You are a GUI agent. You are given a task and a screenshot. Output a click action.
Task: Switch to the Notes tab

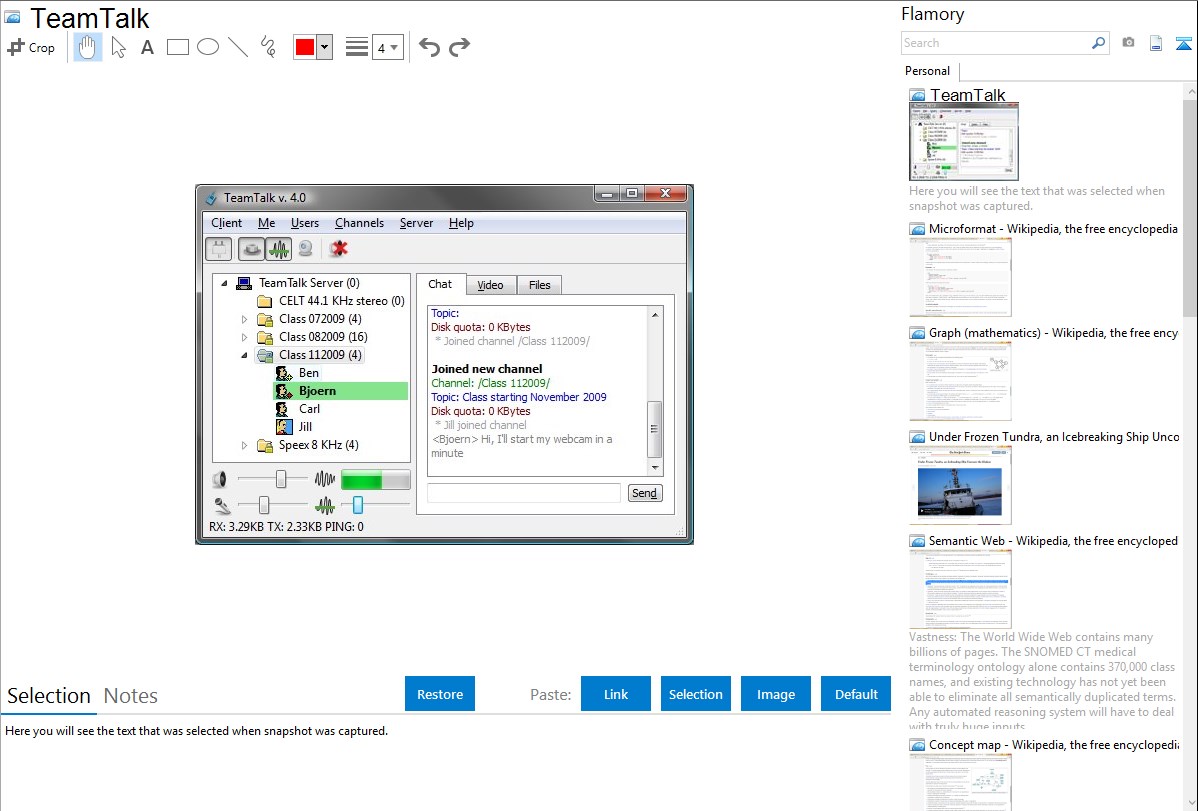(131, 696)
